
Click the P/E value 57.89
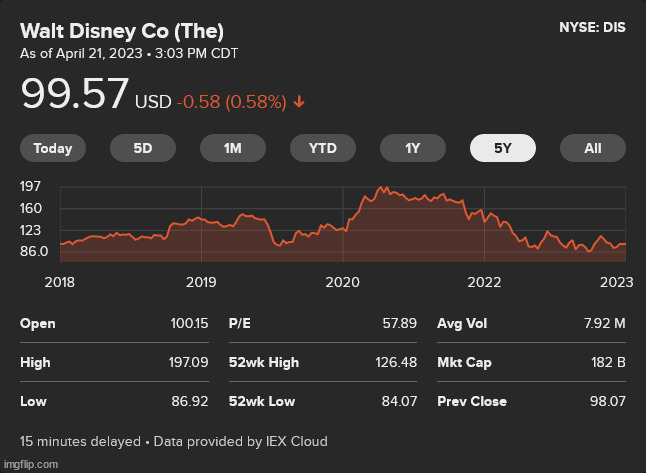(399, 324)
